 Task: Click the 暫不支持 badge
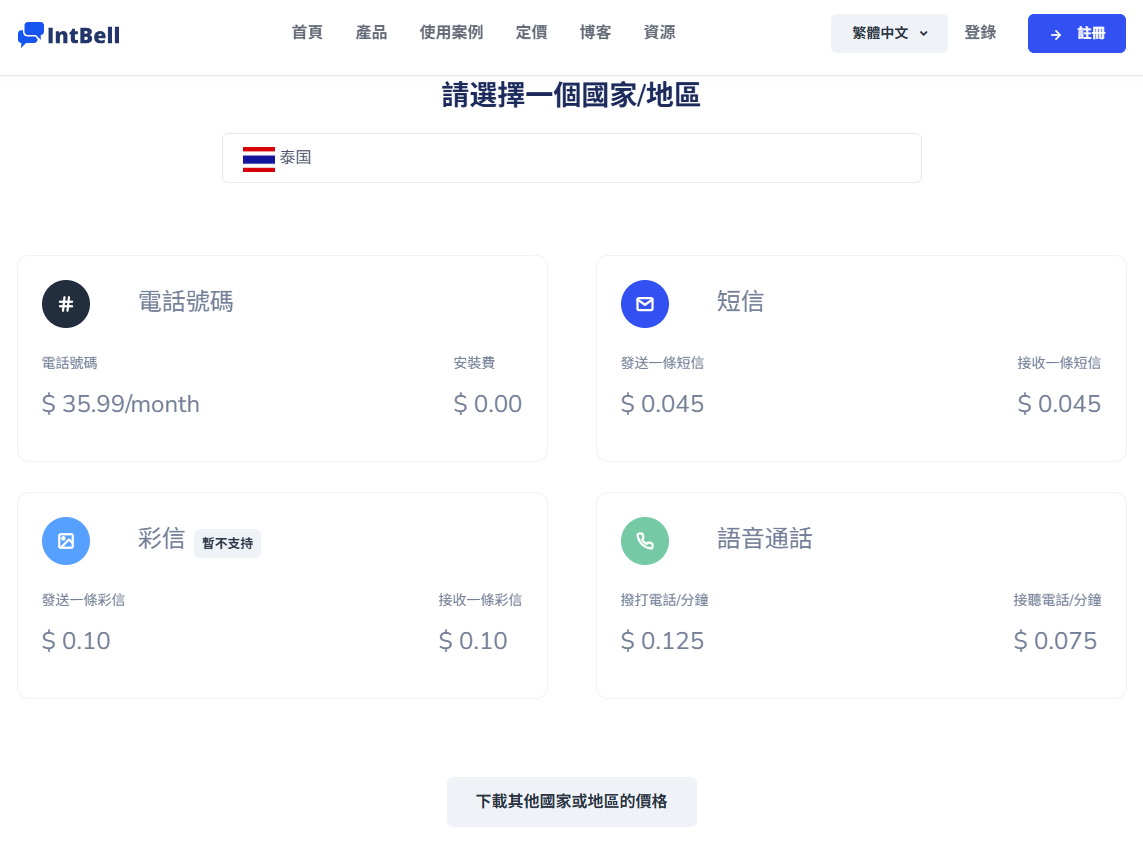[227, 543]
